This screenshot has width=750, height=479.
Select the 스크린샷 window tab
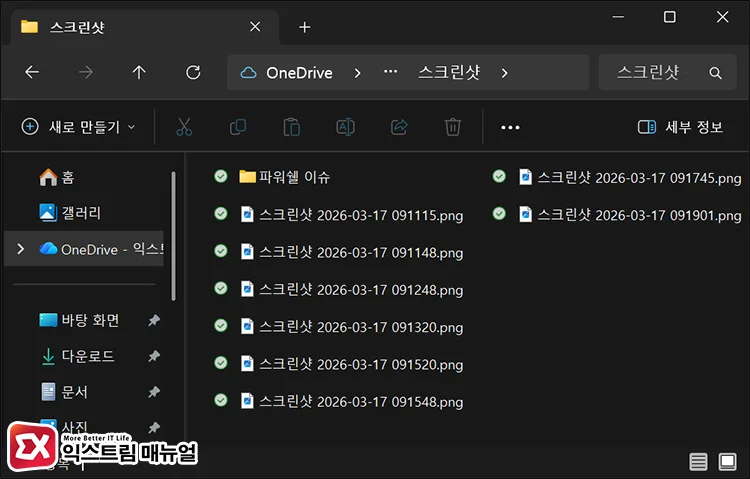pyautogui.click(x=143, y=27)
